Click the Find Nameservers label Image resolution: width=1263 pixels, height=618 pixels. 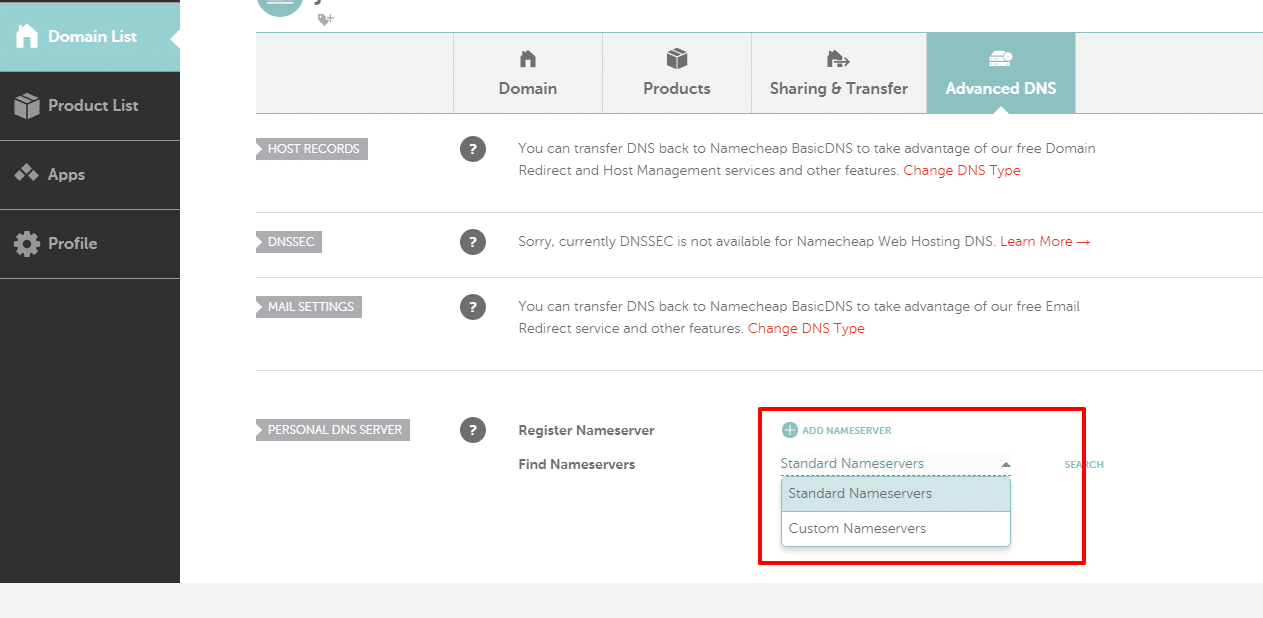(576, 465)
